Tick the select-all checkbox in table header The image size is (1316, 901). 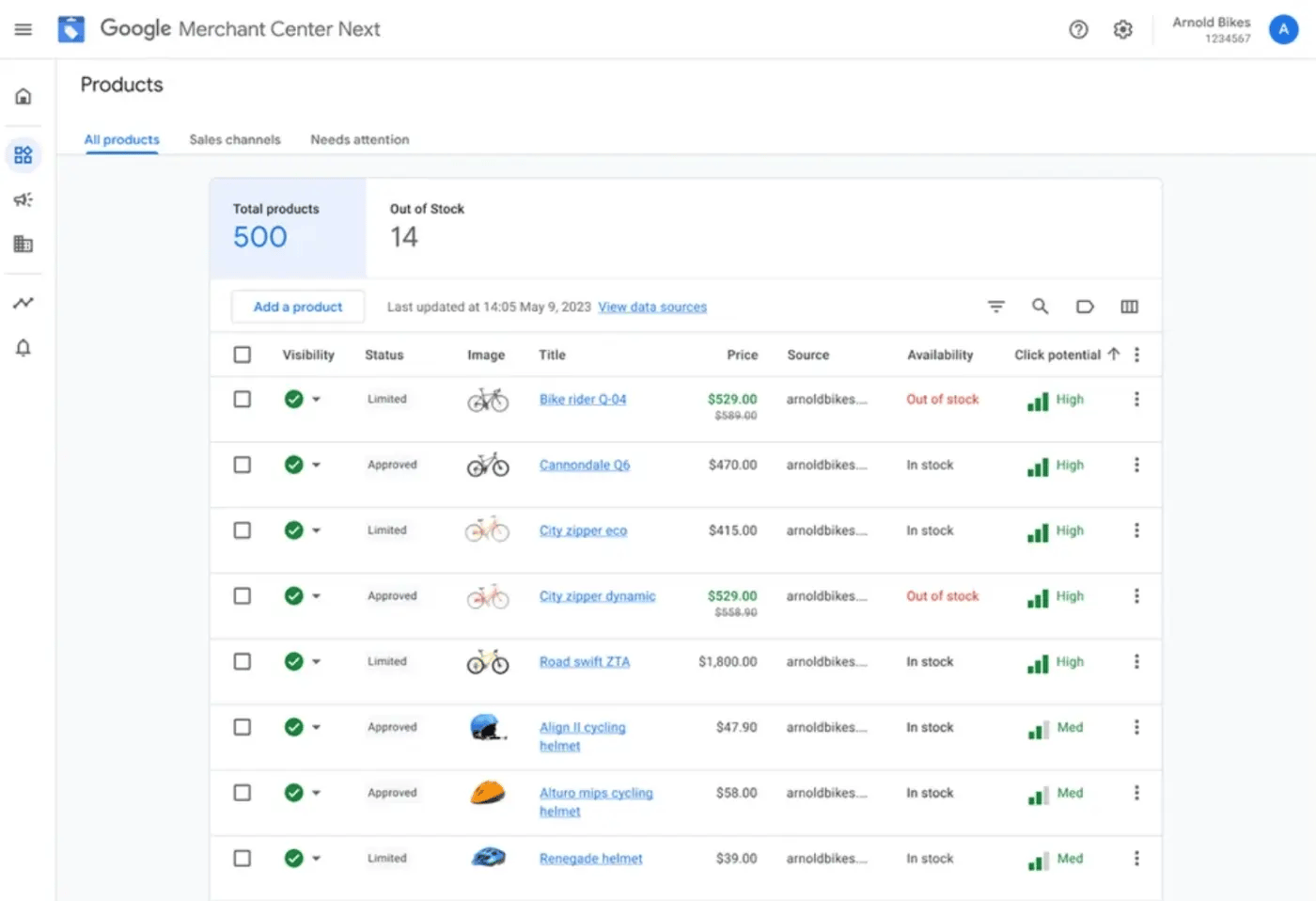(x=243, y=355)
